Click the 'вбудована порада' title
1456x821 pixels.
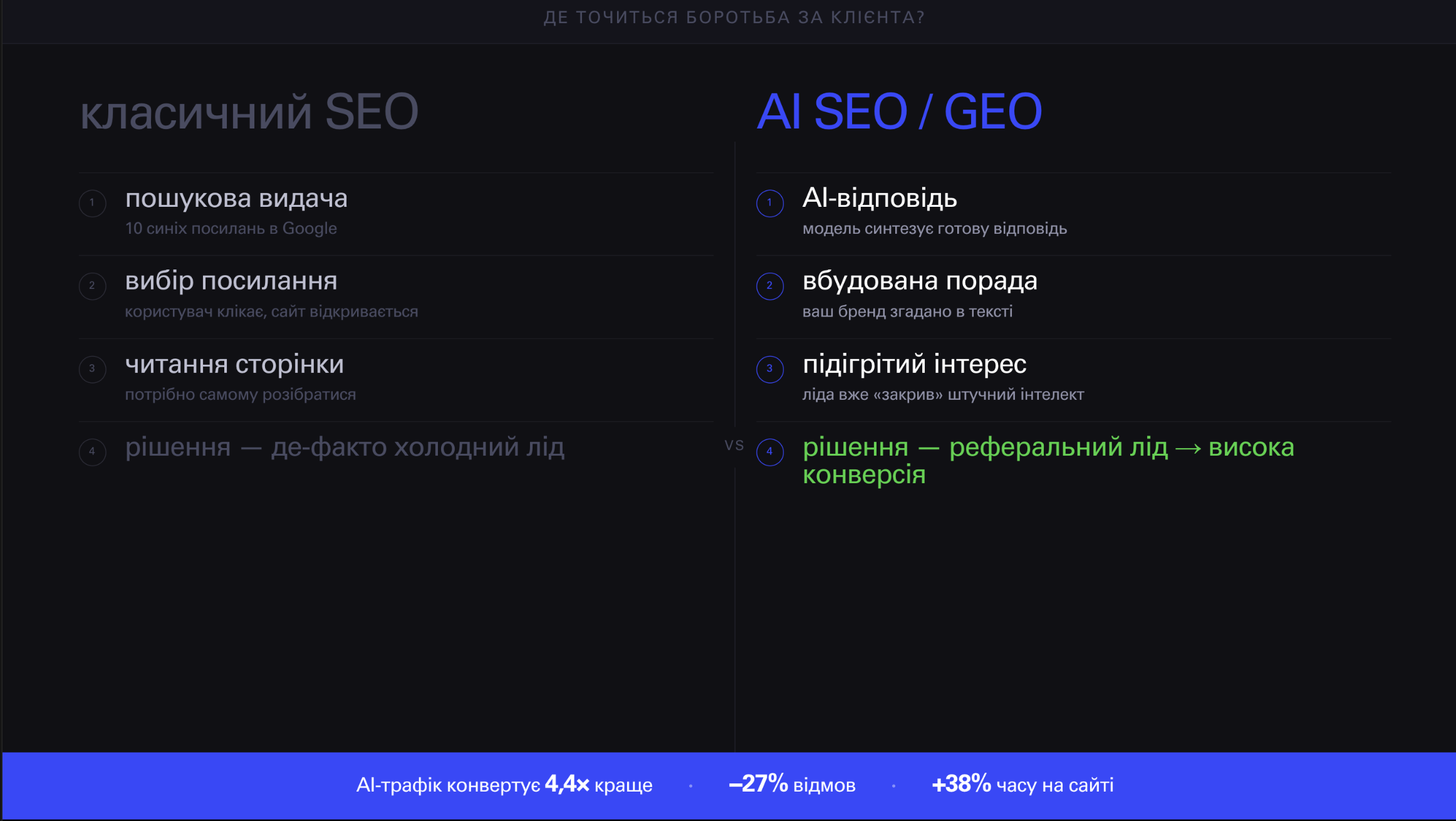click(x=920, y=281)
